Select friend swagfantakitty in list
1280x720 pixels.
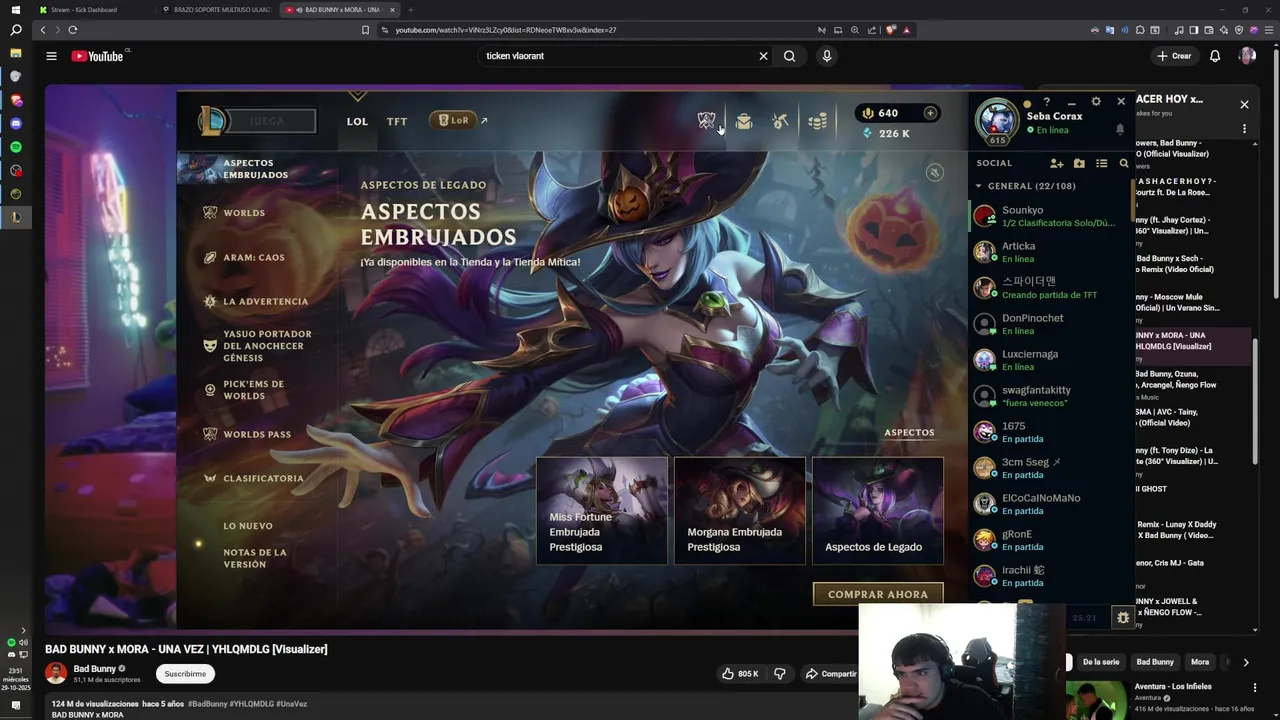pyautogui.click(x=1050, y=396)
